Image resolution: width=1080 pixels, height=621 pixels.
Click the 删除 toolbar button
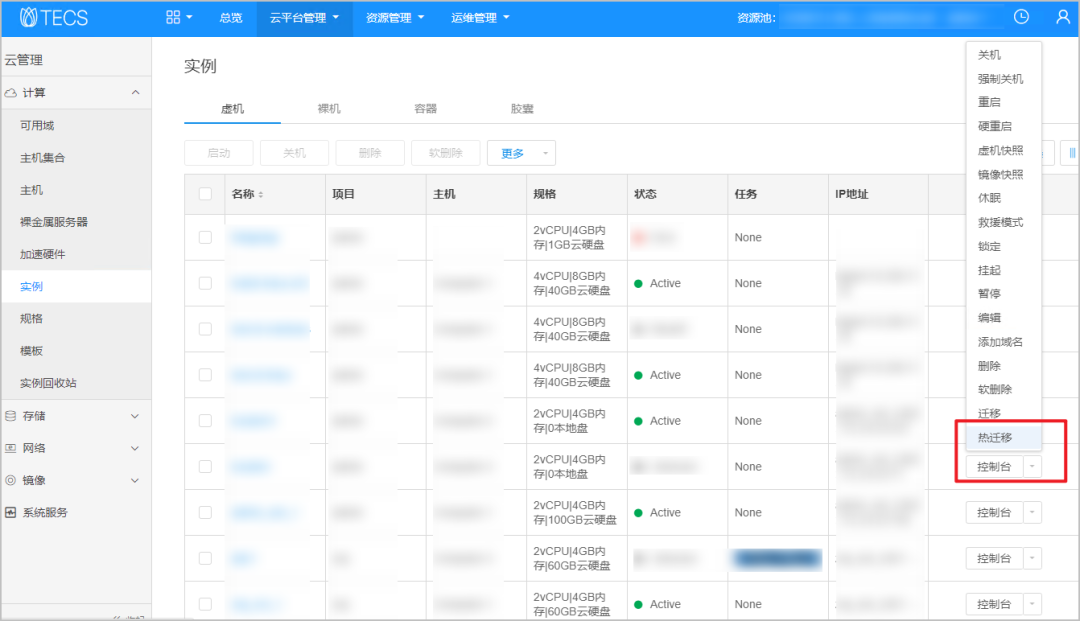tap(370, 153)
